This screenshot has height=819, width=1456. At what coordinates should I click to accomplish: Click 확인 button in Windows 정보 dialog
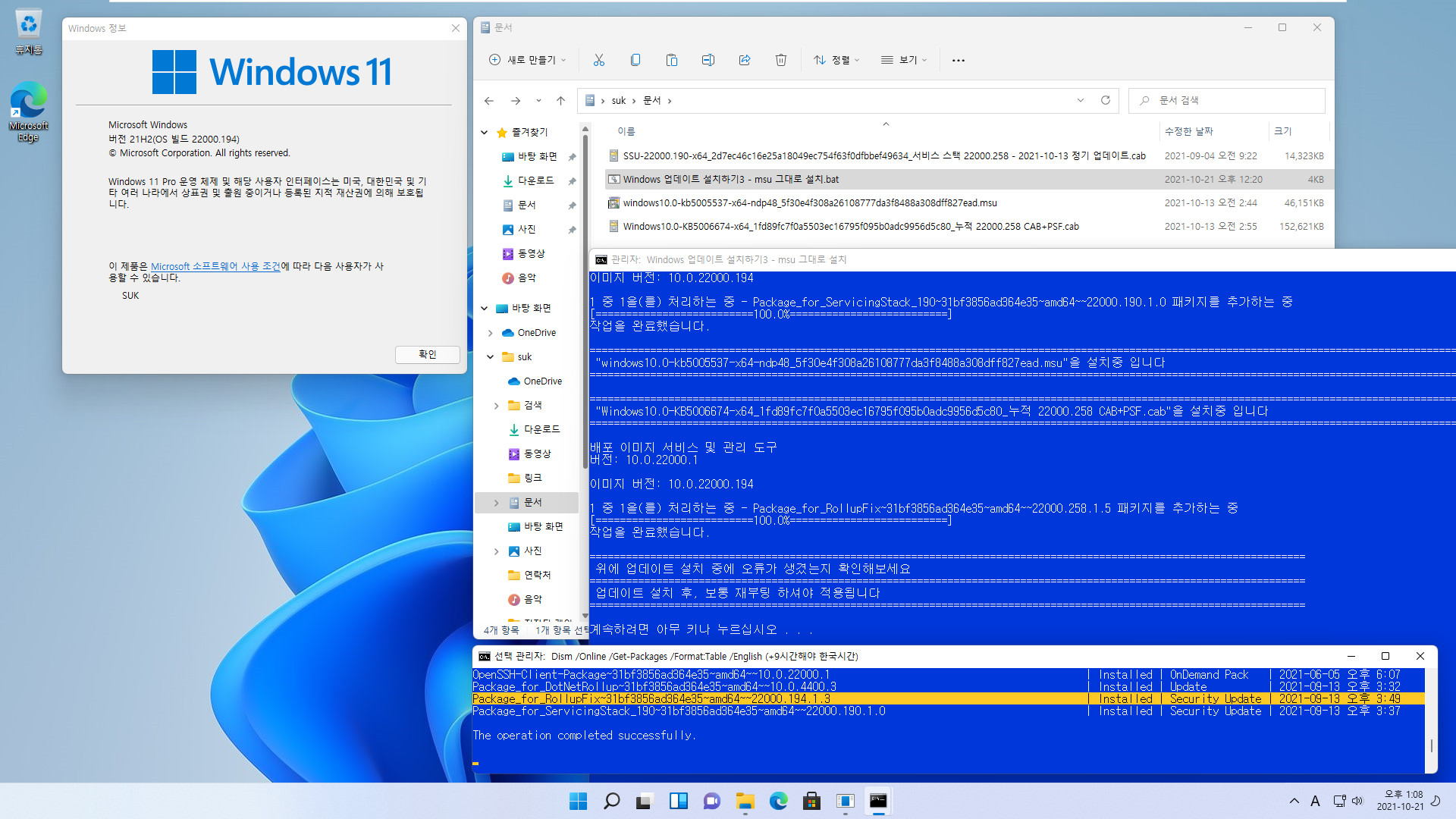[428, 354]
